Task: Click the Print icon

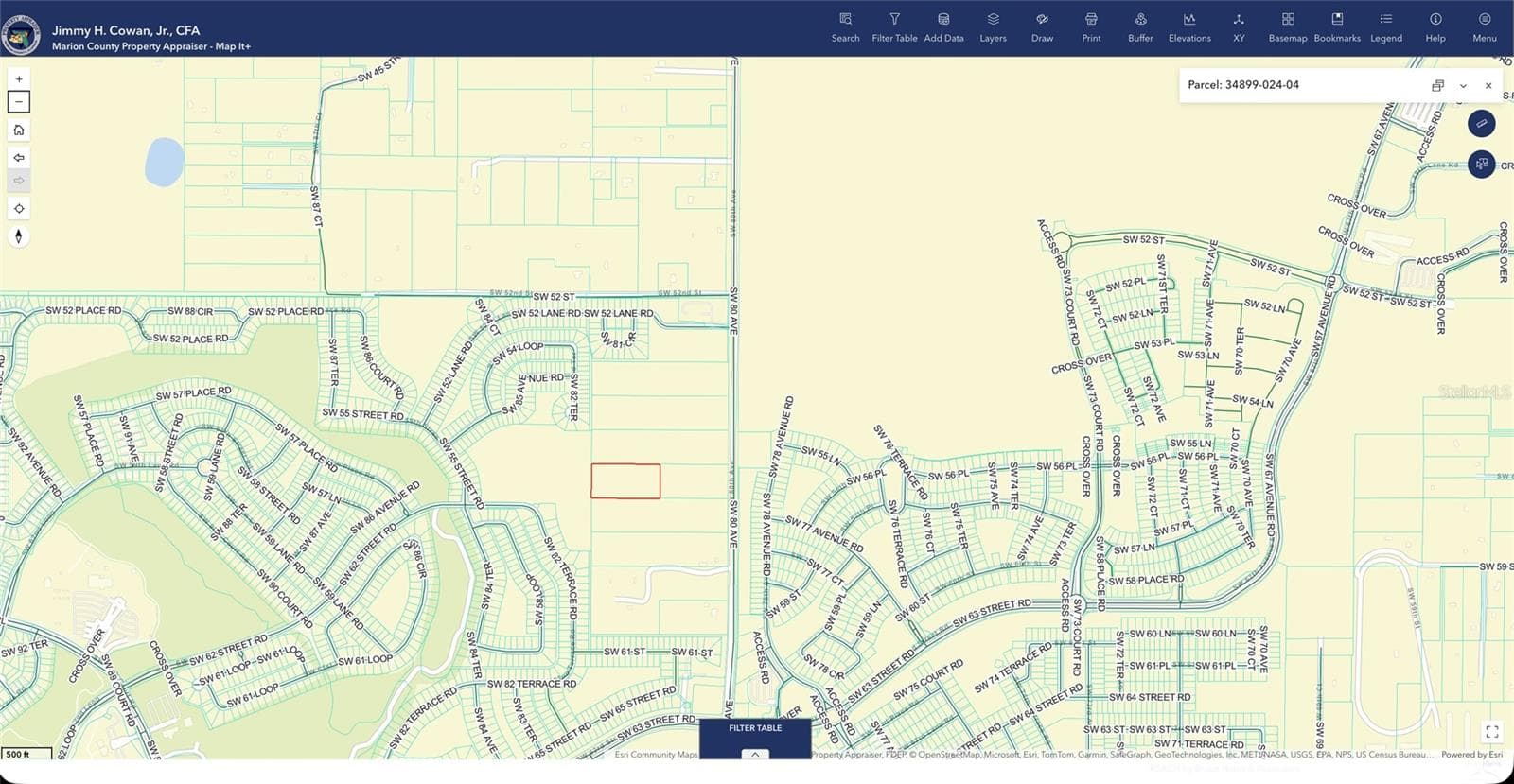Action: tap(1091, 27)
